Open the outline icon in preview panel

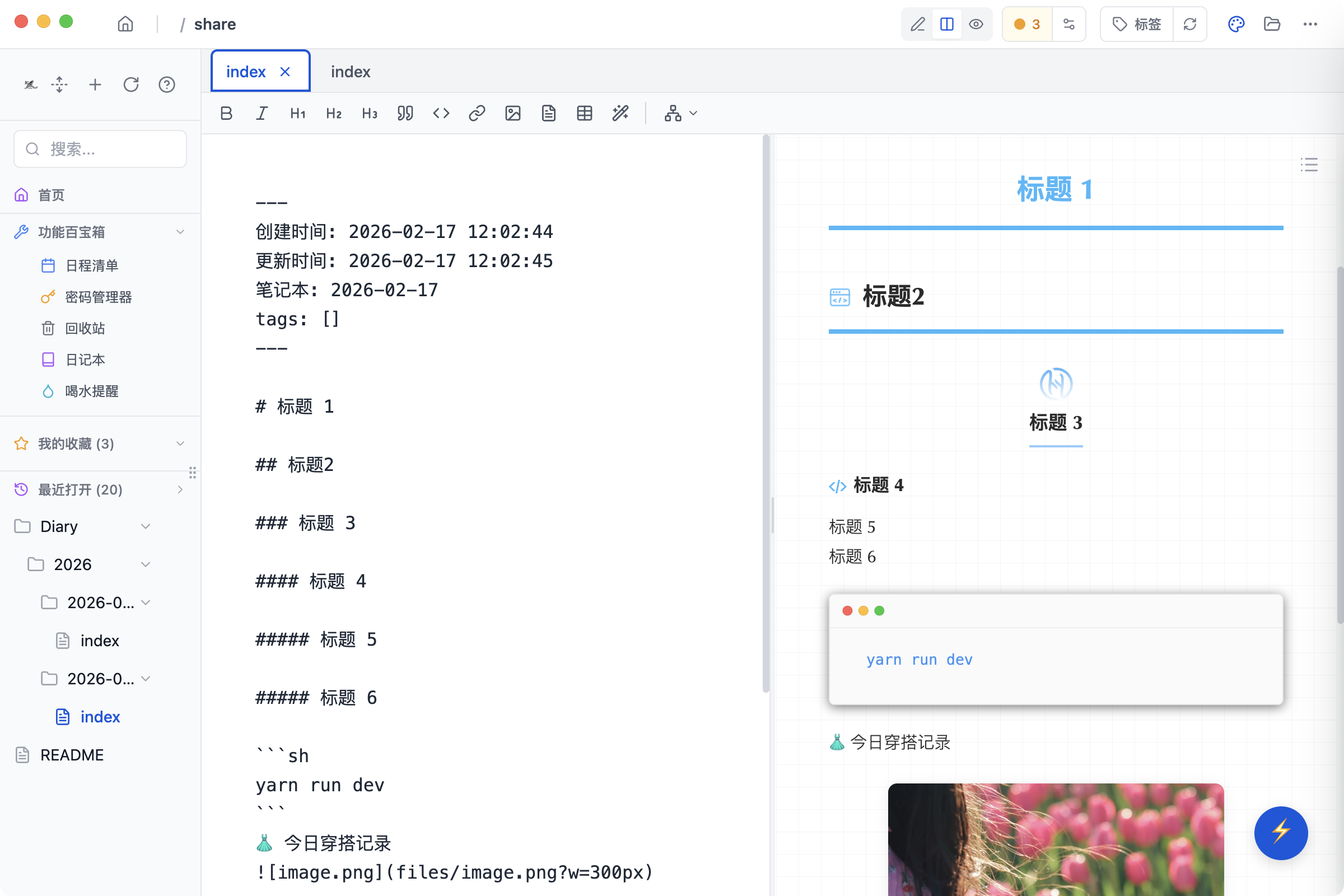pos(1309,165)
